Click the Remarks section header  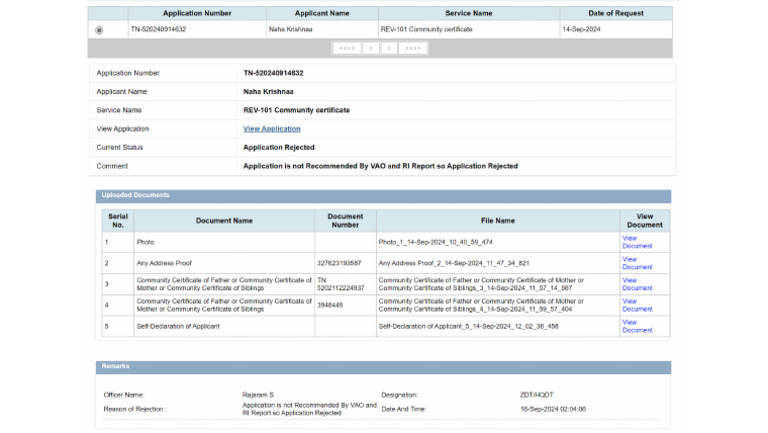point(383,367)
